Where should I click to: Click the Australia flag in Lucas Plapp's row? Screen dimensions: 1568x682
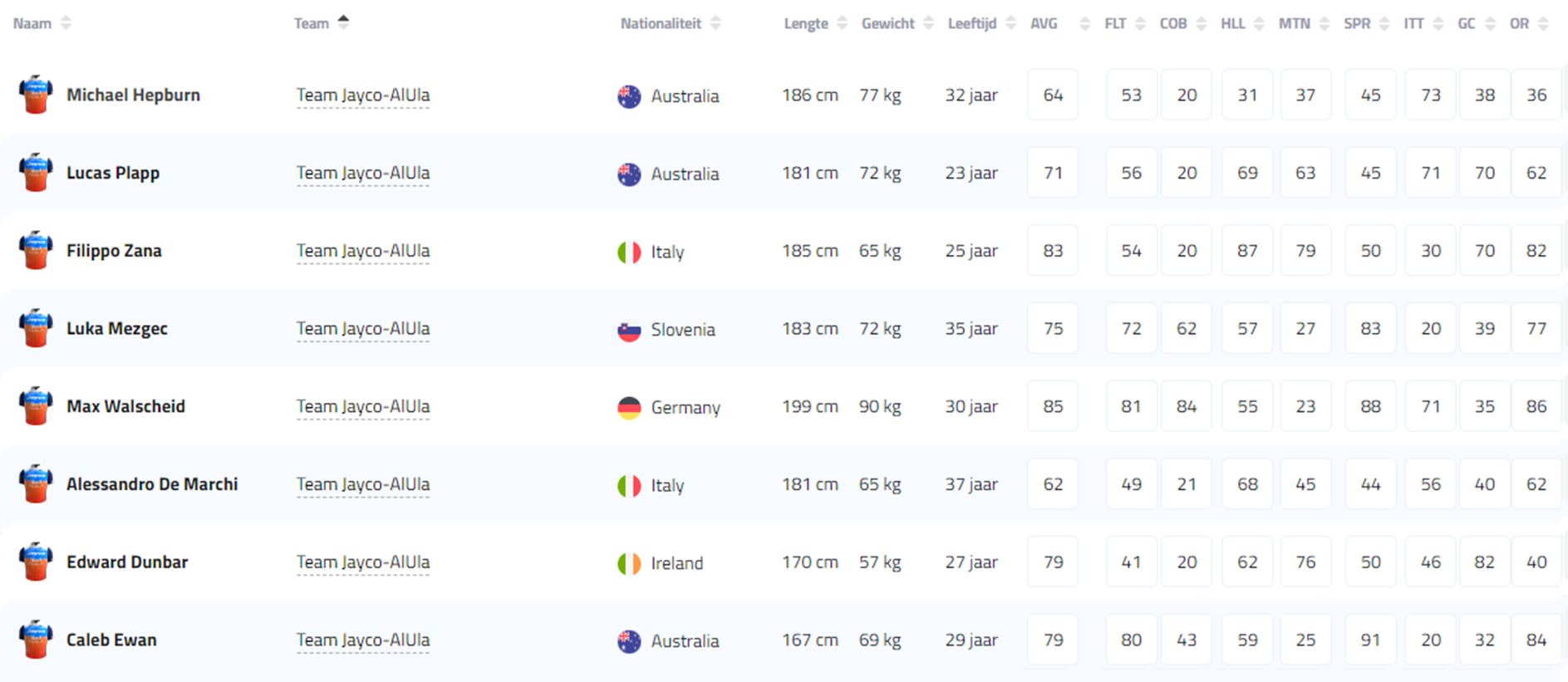pyautogui.click(x=629, y=174)
